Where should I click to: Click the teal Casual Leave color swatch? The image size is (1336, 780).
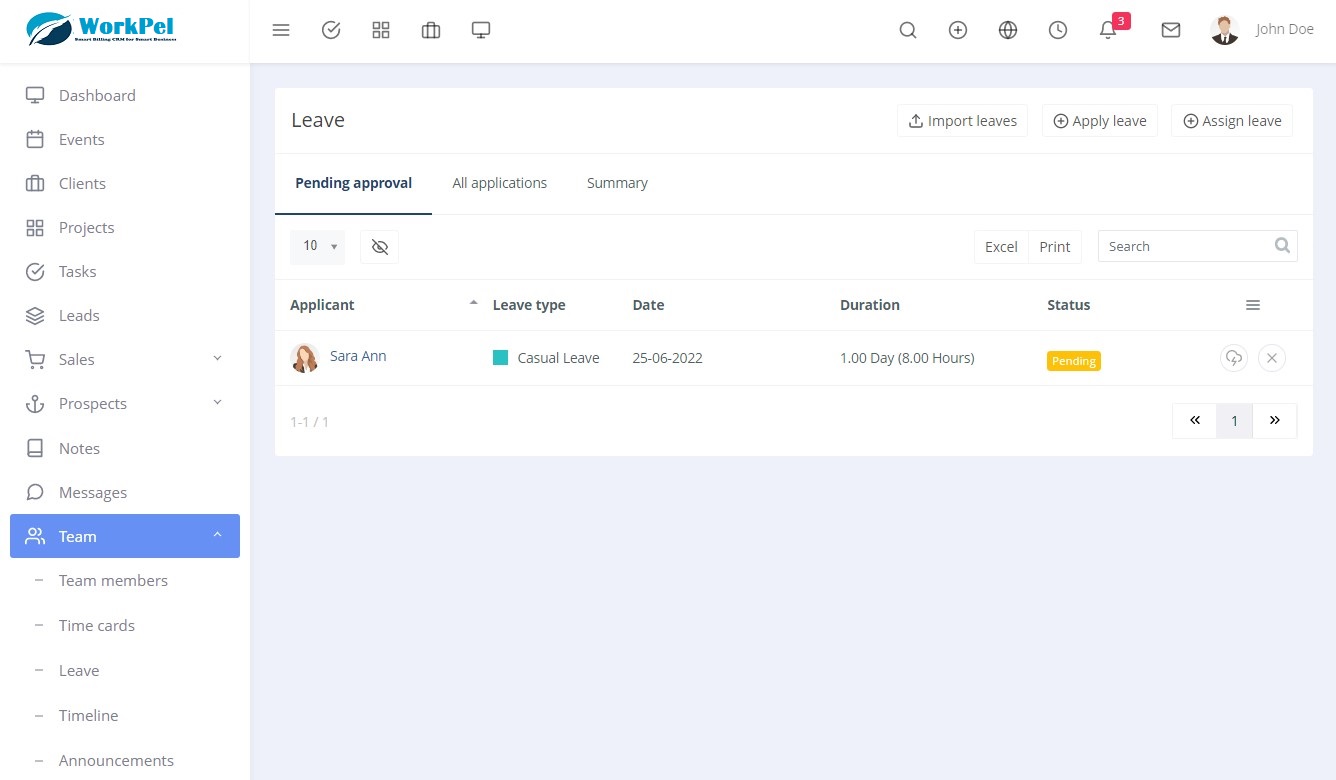501,358
